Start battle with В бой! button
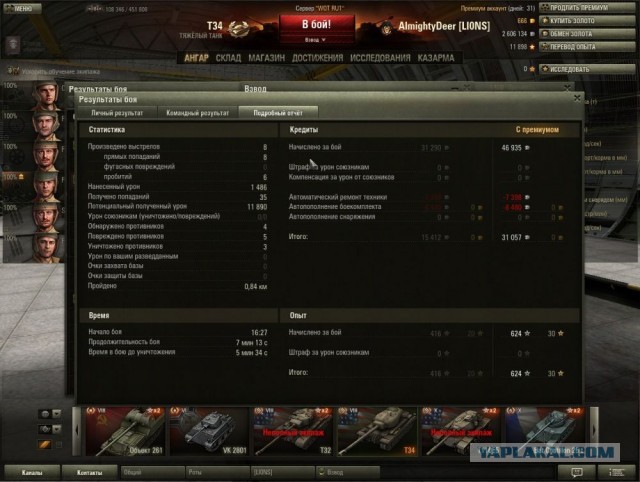The height and width of the screenshot is (482, 640). pyautogui.click(x=317, y=25)
